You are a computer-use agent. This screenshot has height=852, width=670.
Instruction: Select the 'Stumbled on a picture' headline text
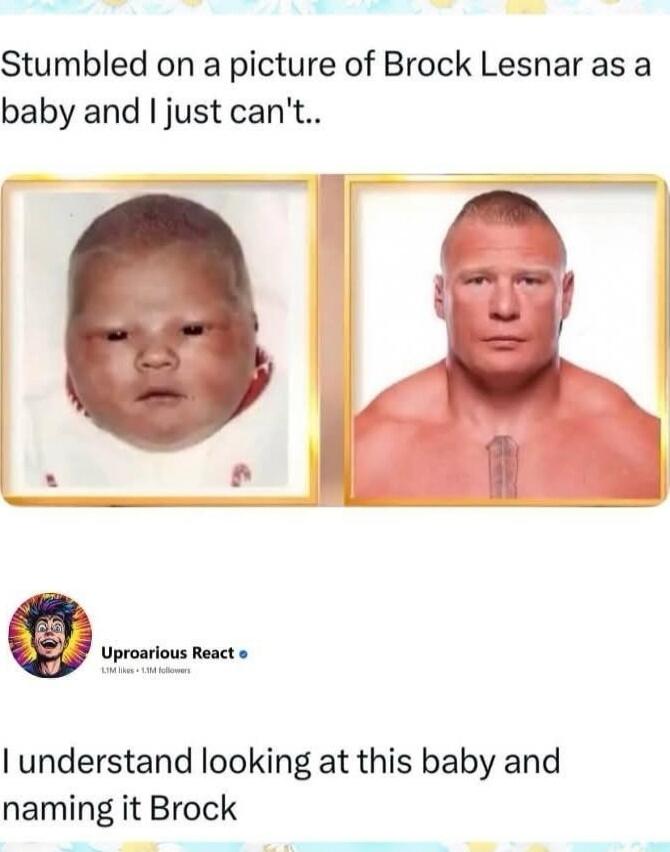[326, 88]
